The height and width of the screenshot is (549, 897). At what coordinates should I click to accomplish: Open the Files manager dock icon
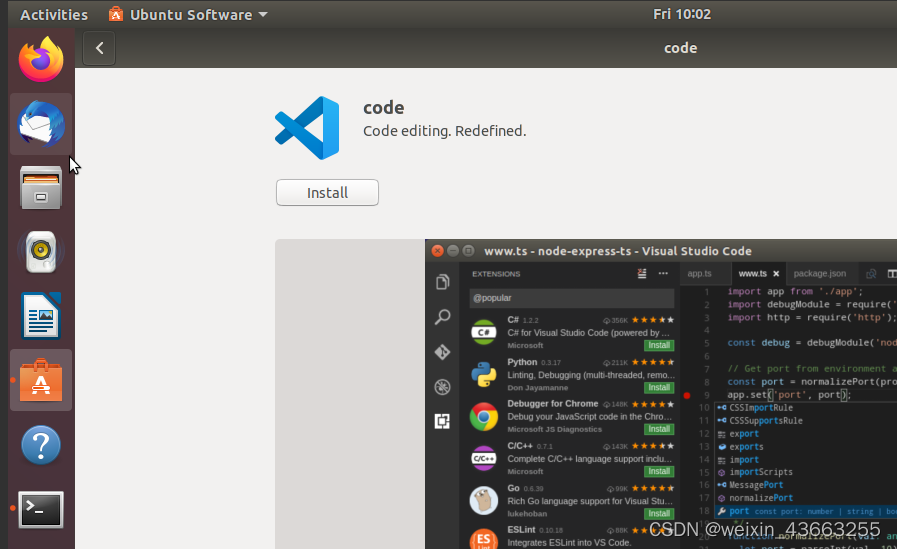pyautogui.click(x=41, y=188)
